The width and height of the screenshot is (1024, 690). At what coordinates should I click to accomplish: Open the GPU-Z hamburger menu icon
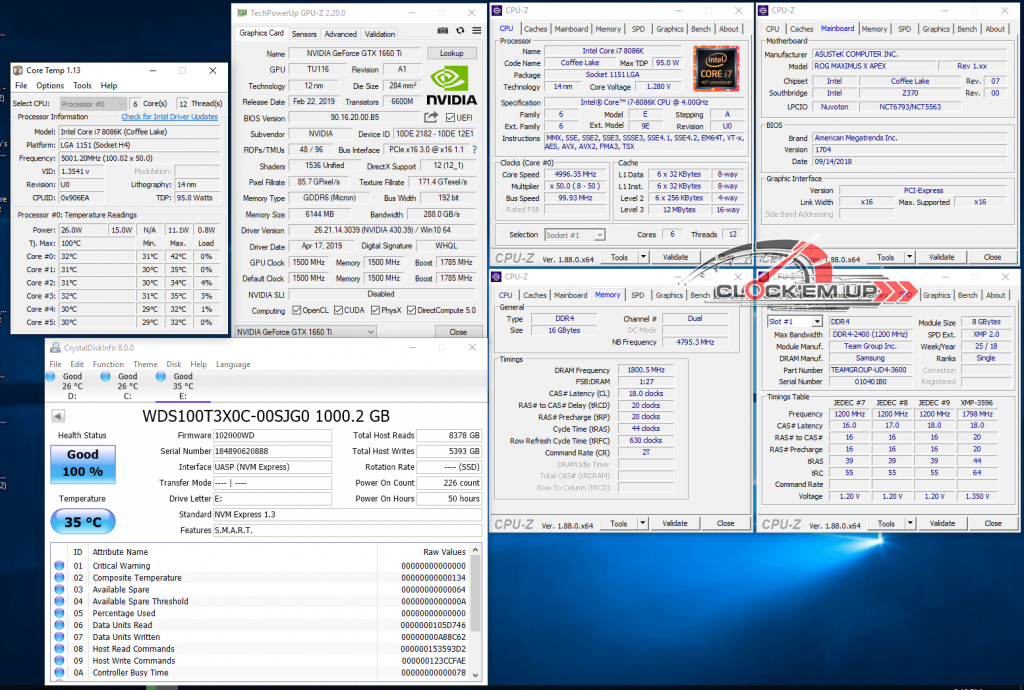tap(477, 31)
